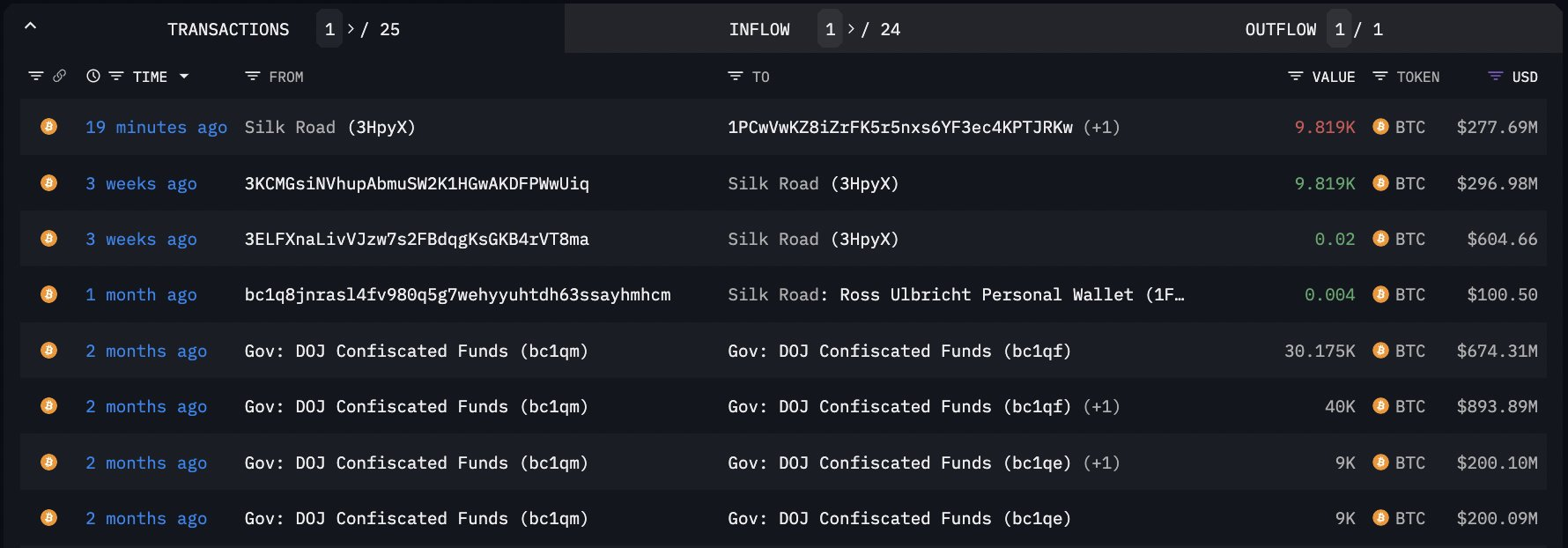Switch to the INFLOW tab
1568x548 pixels.
[x=758, y=29]
